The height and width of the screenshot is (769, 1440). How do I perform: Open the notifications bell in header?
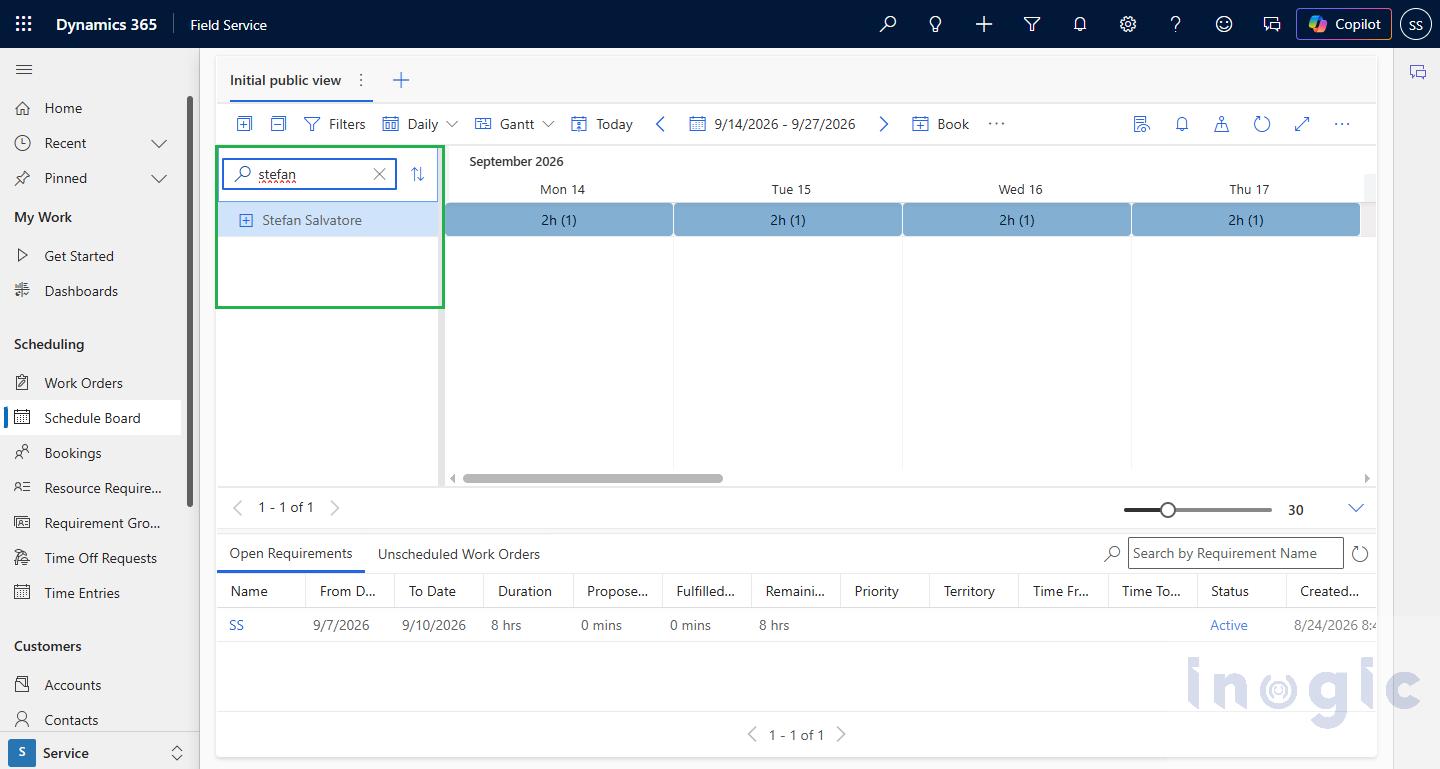[1080, 24]
